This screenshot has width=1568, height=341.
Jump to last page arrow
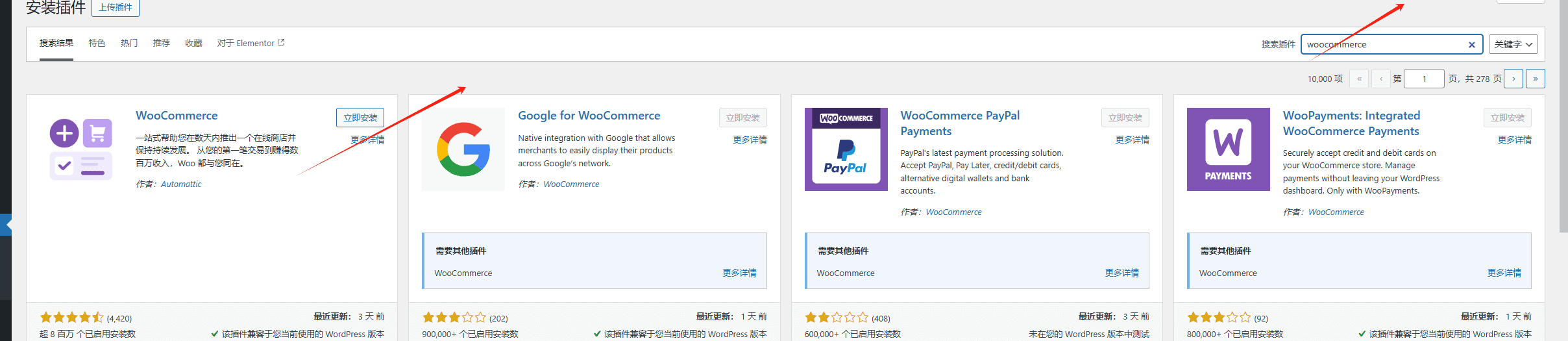point(1535,79)
